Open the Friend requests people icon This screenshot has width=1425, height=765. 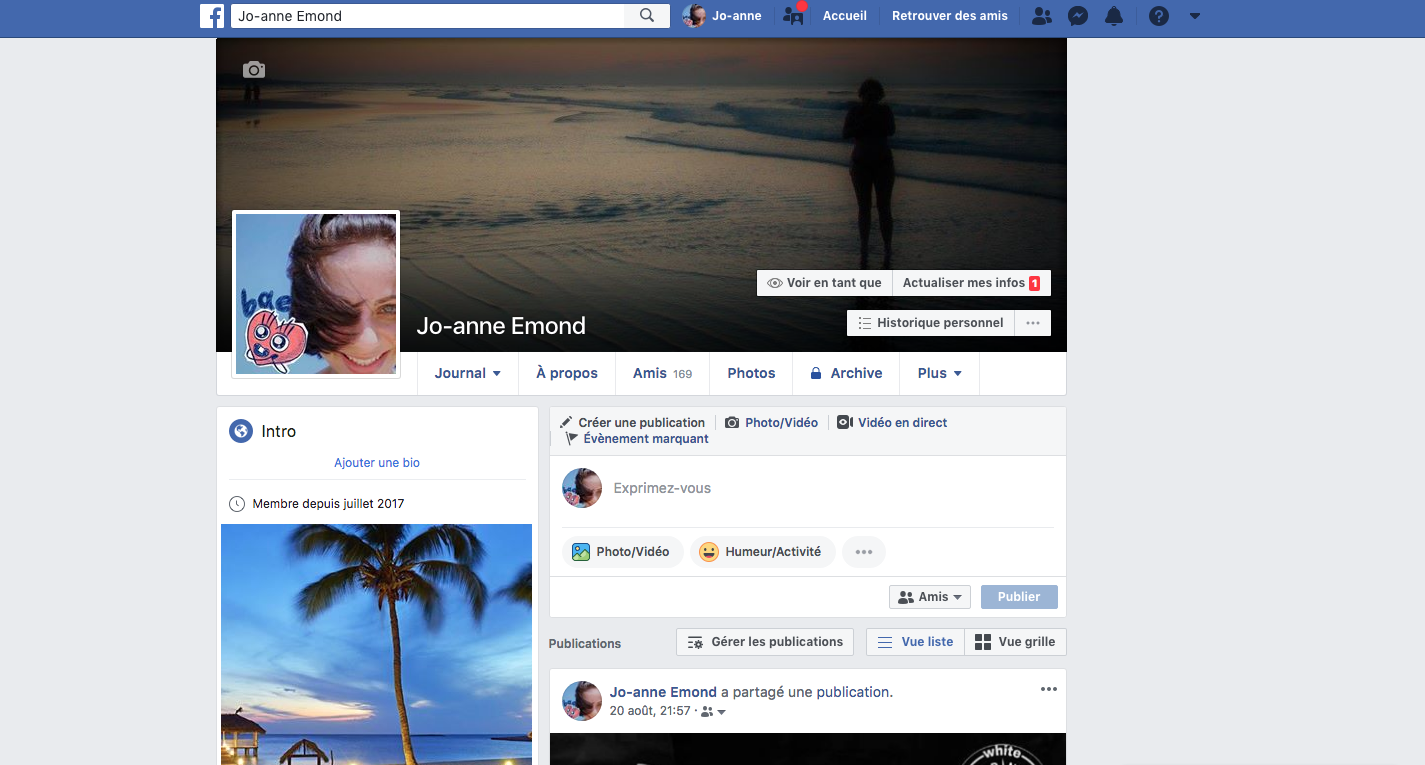[x=1041, y=16]
